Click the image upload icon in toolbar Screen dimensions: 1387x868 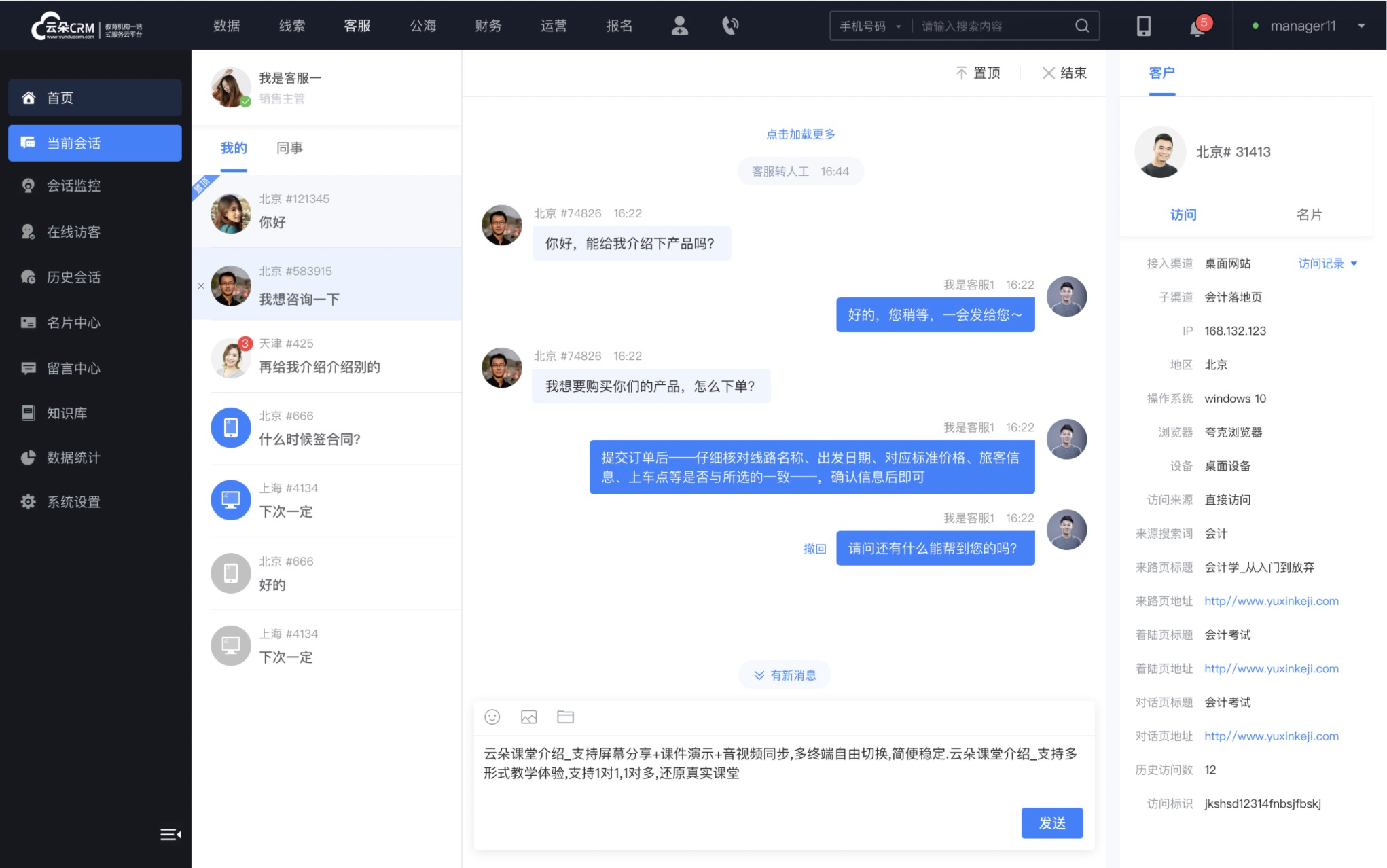click(x=528, y=717)
